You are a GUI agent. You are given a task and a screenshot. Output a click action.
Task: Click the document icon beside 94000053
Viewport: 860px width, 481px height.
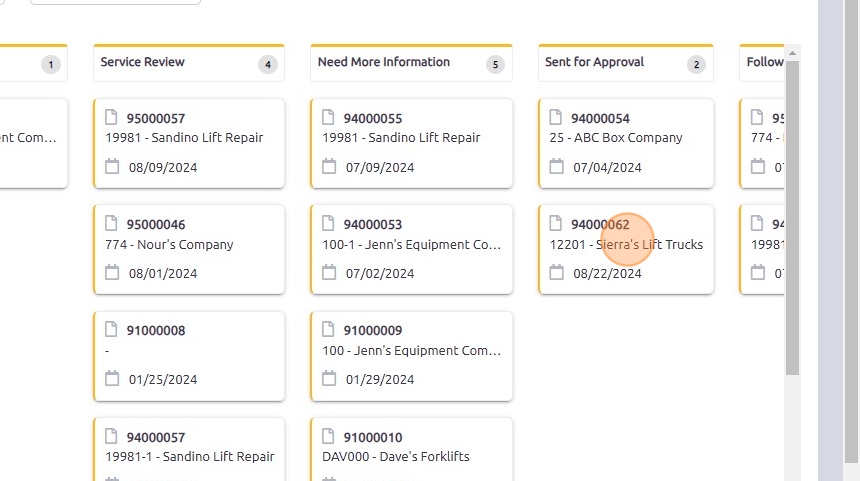(x=329, y=224)
